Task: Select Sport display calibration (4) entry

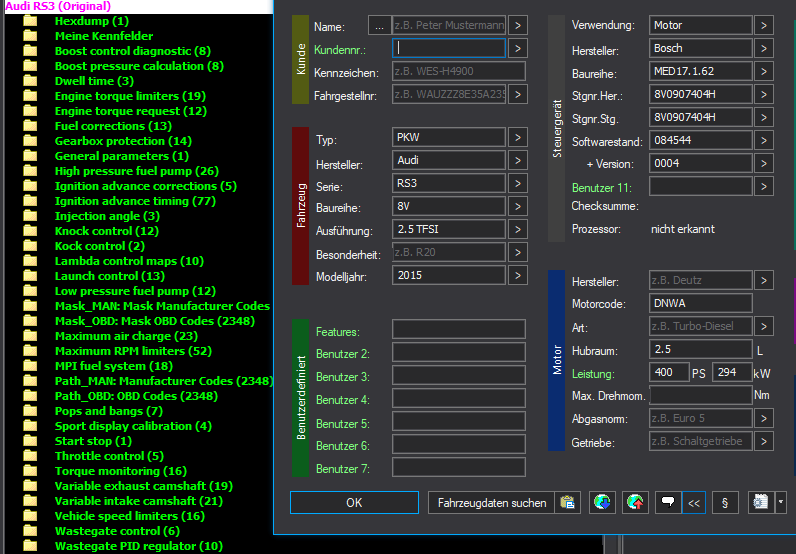Action: tap(133, 426)
